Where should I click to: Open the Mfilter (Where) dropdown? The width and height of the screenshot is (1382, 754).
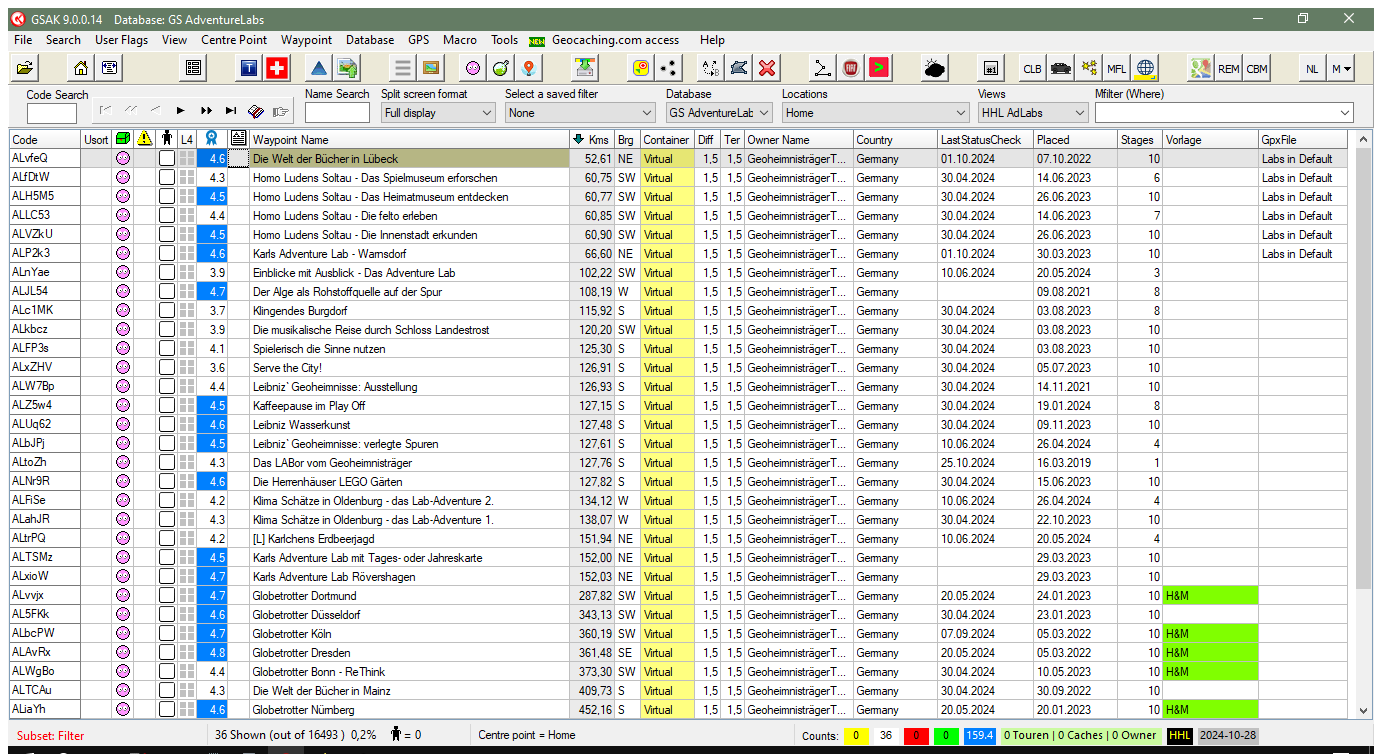tap(1224, 113)
